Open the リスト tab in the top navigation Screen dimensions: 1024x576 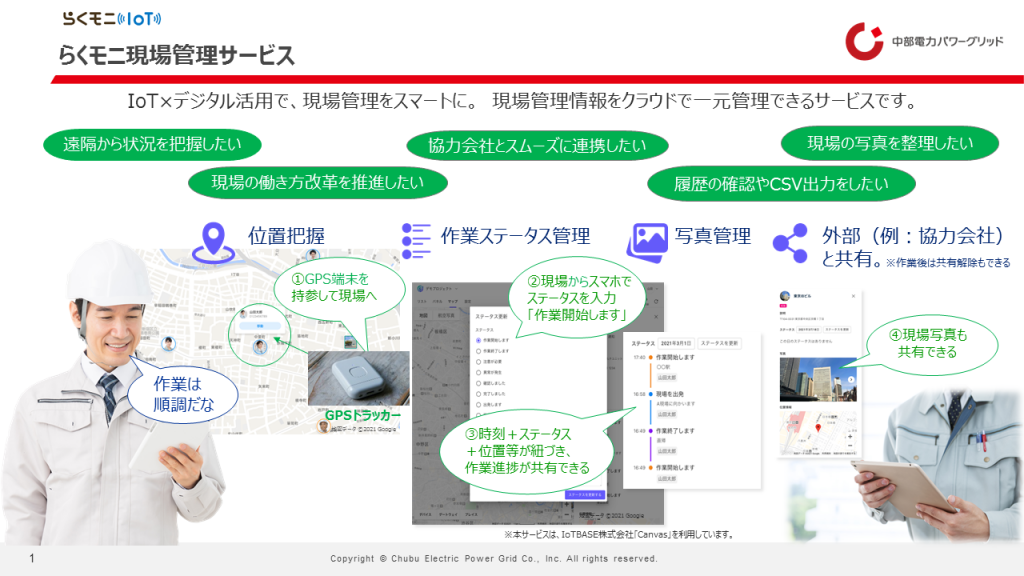422,302
